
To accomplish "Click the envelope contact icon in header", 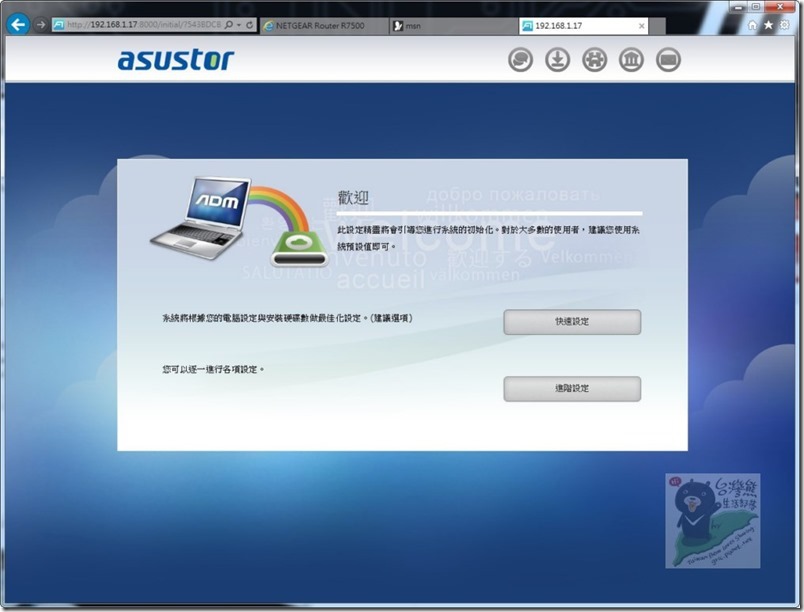I will 668,60.
